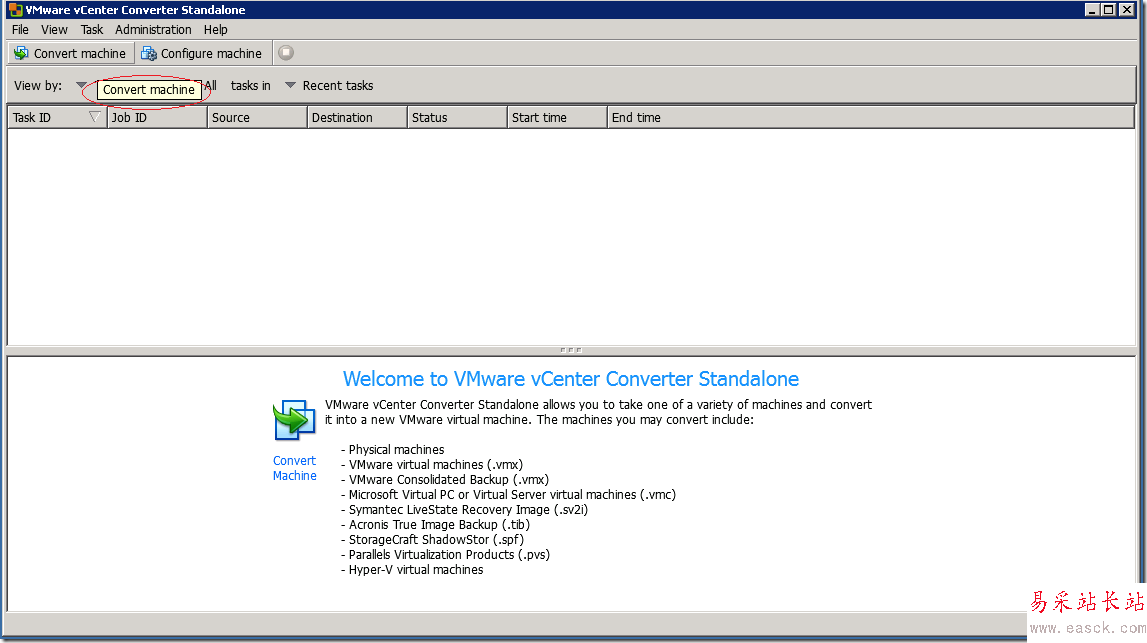Sort by the Job ID column header
Viewport: 1147px width, 643px height.
click(157, 118)
